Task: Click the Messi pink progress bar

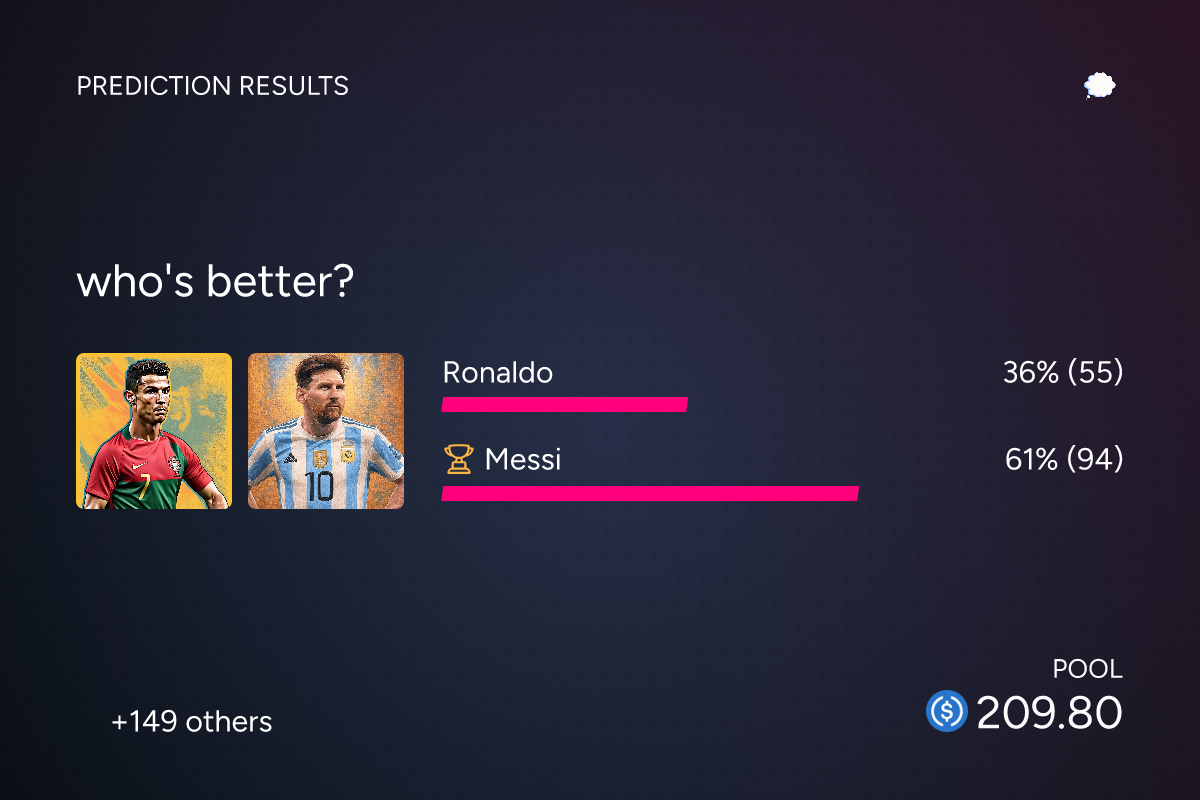Action: click(x=650, y=493)
